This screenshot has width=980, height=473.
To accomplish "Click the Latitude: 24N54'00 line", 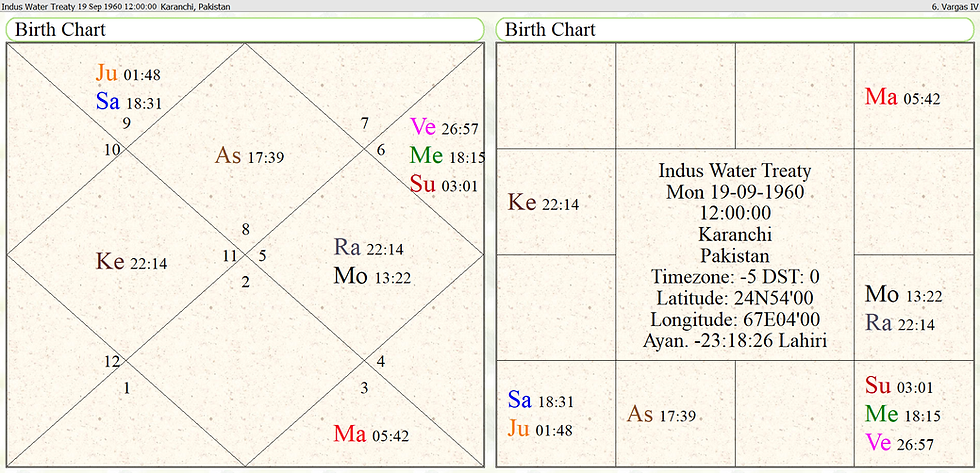I will [x=735, y=299].
